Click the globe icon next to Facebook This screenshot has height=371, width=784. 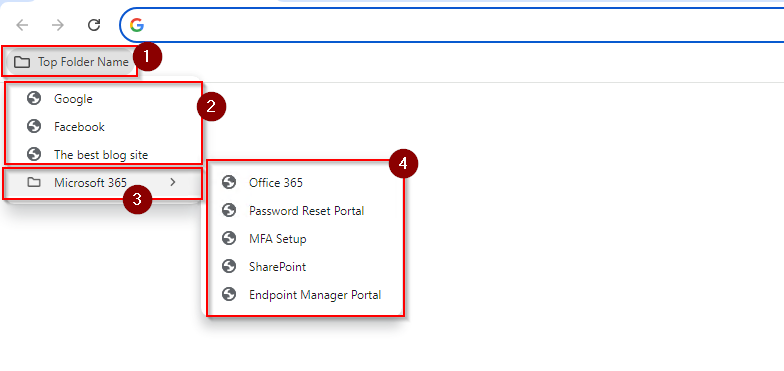pyautogui.click(x=34, y=126)
